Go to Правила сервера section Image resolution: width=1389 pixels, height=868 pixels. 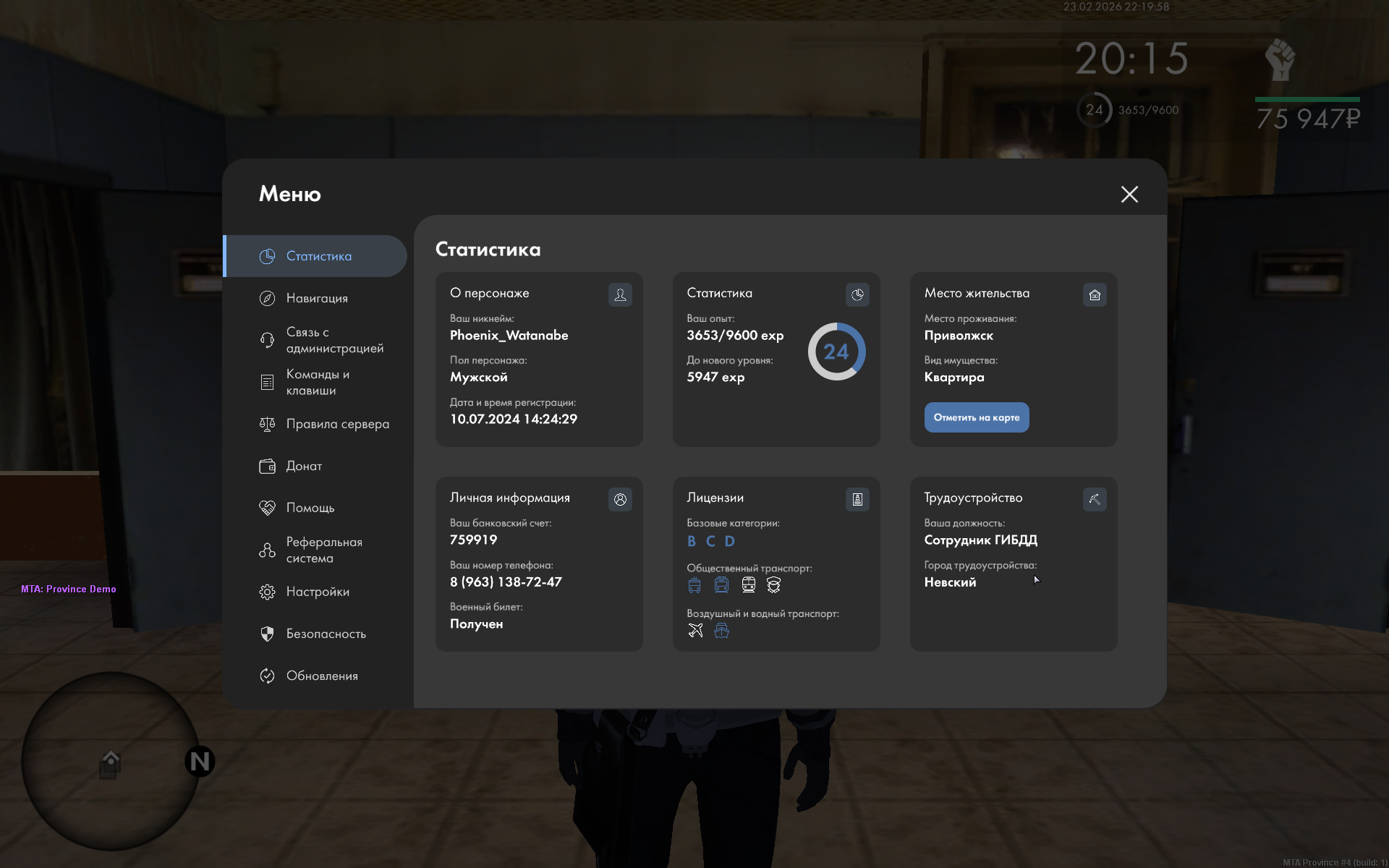(x=337, y=424)
